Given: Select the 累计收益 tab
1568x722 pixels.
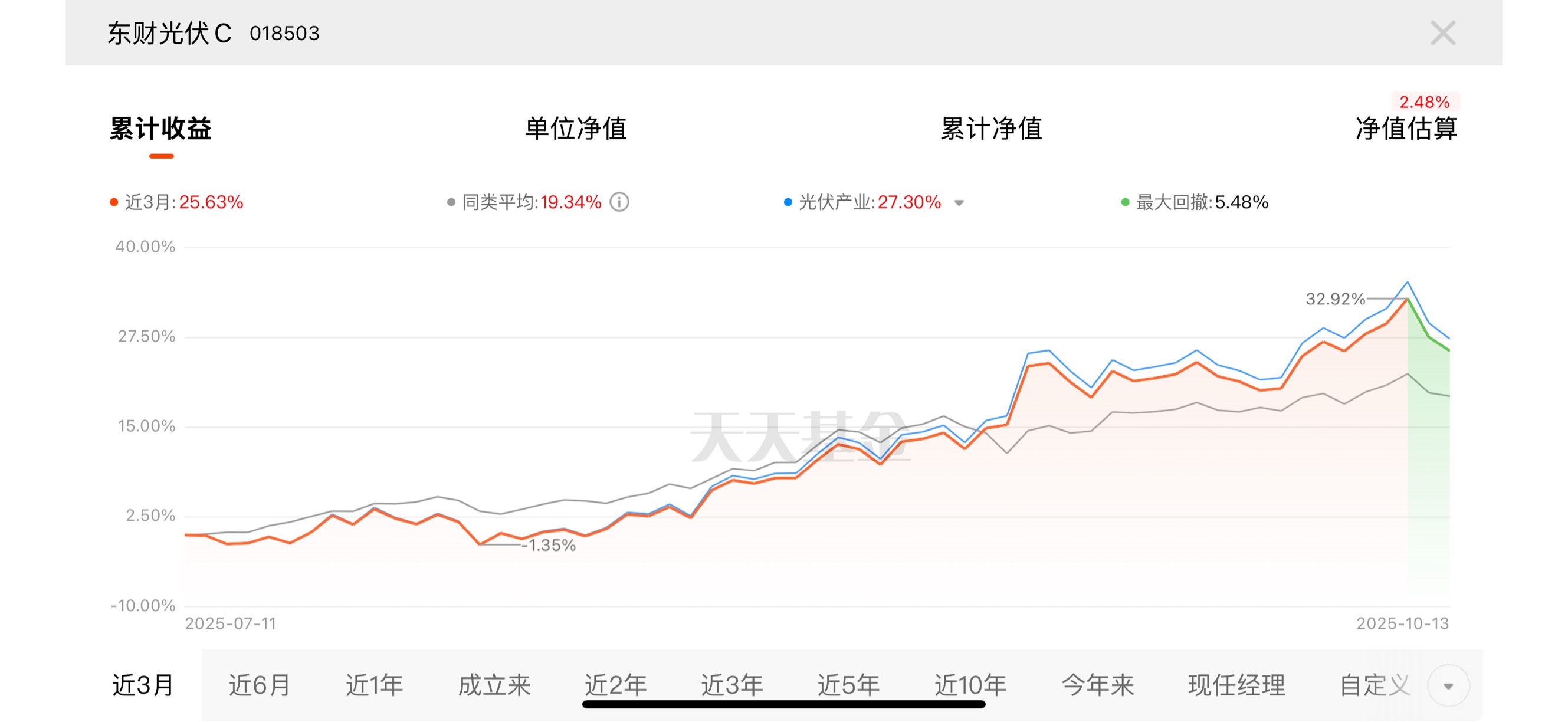Looking at the screenshot, I should (x=160, y=129).
